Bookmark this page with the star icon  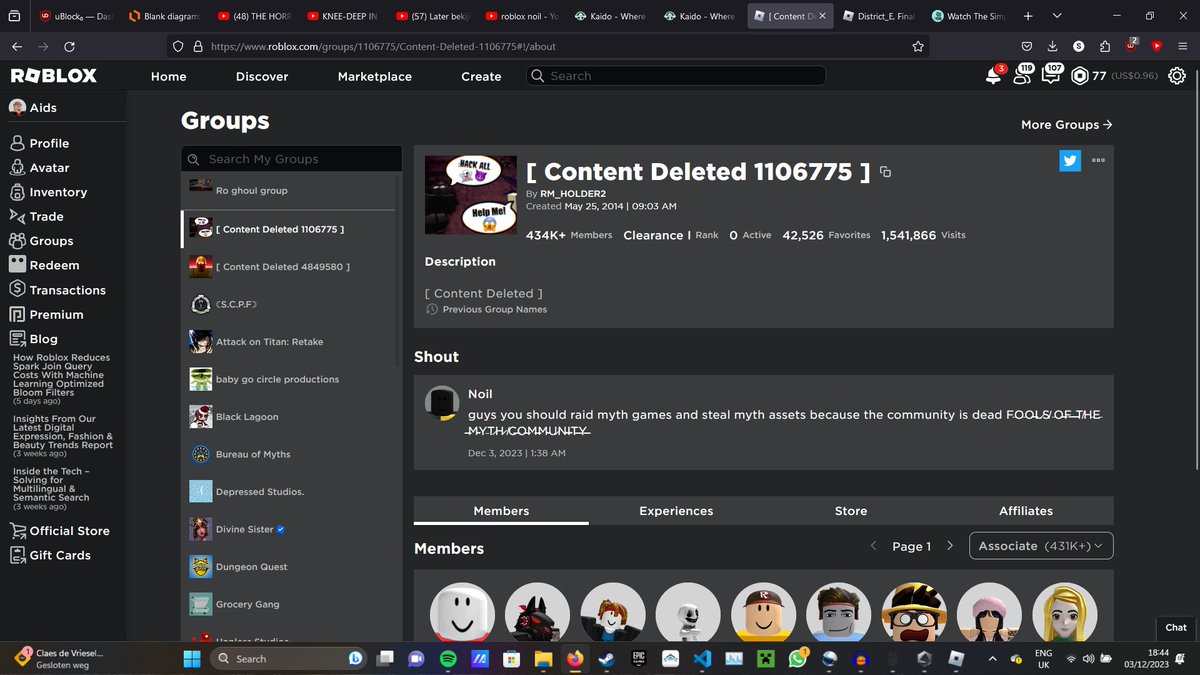click(x=918, y=46)
